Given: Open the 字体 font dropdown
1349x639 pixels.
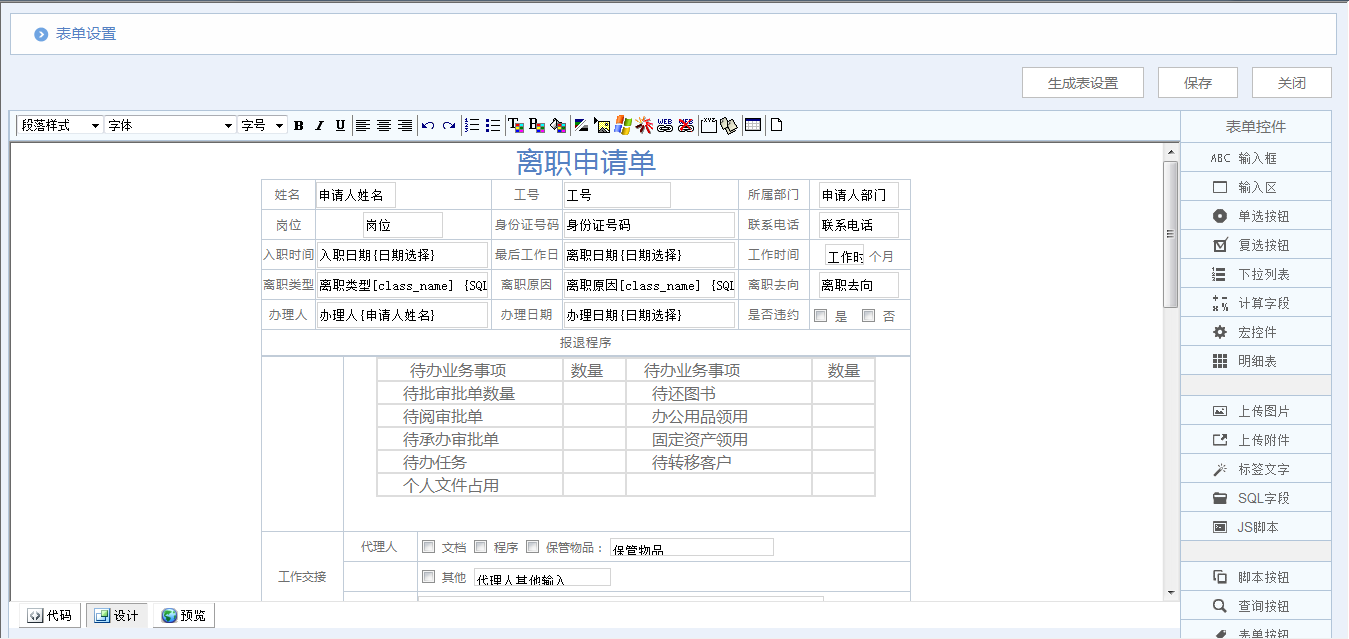Looking at the screenshot, I should [x=170, y=125].
